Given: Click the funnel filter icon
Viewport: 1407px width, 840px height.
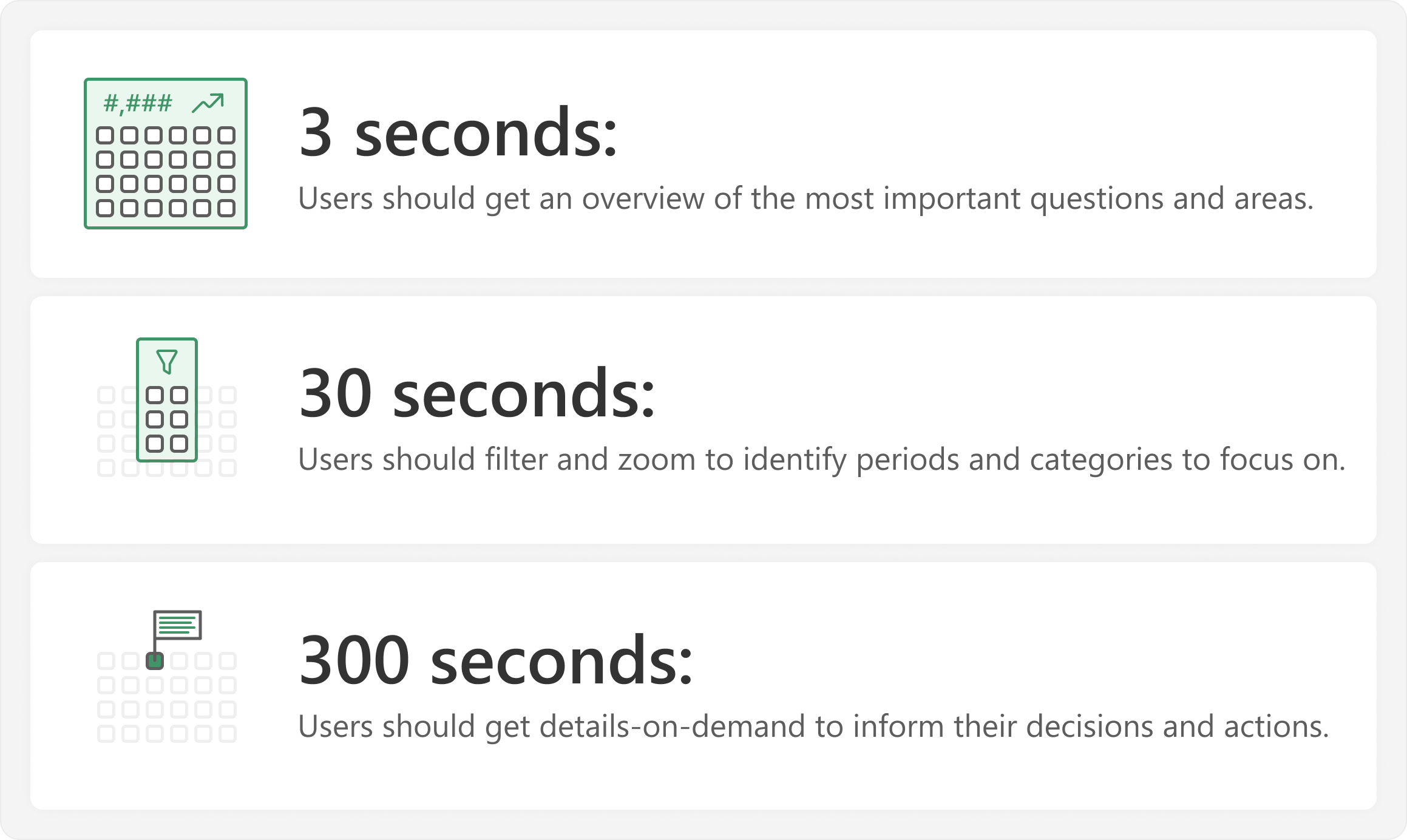Looking at the screenshot, I should click(167, 362).
